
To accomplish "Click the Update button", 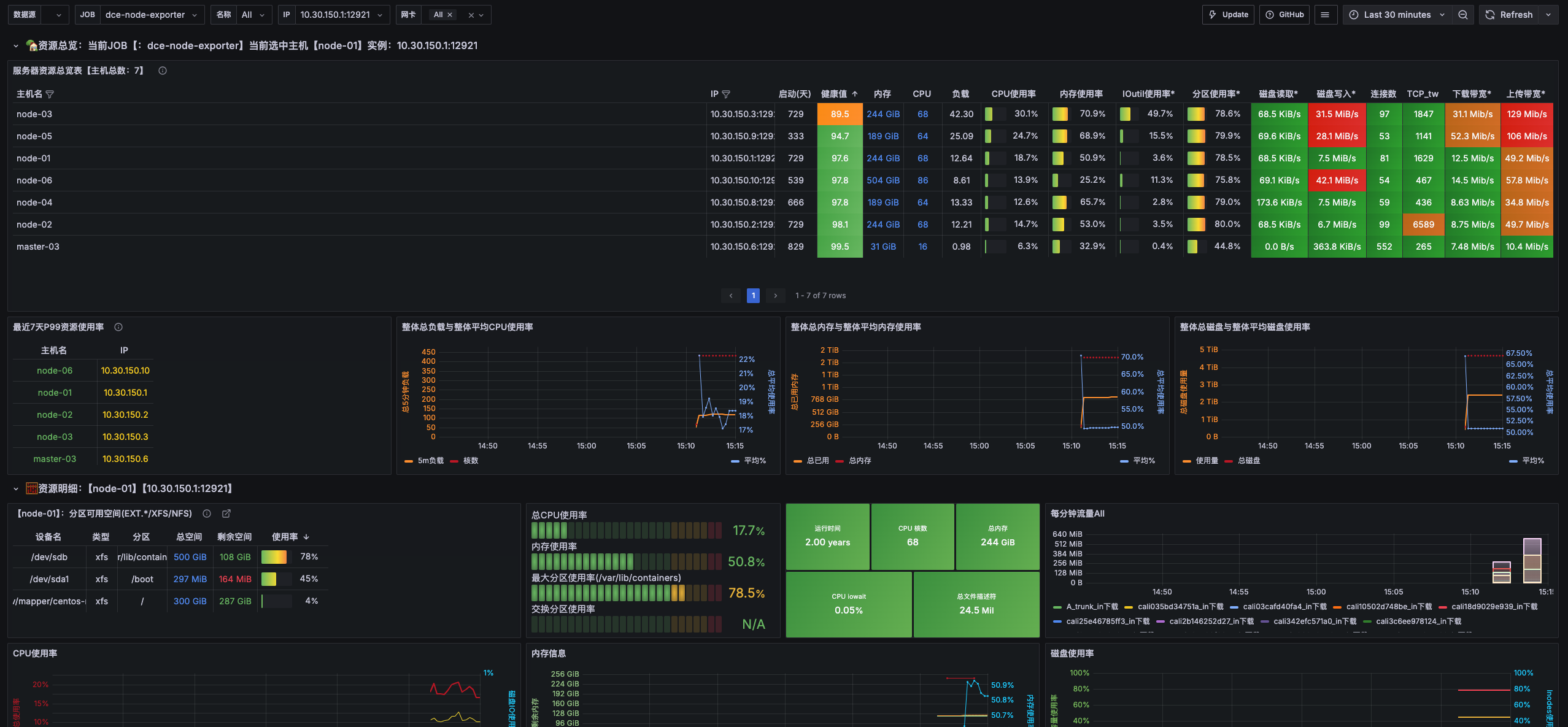I will 1228,15.
